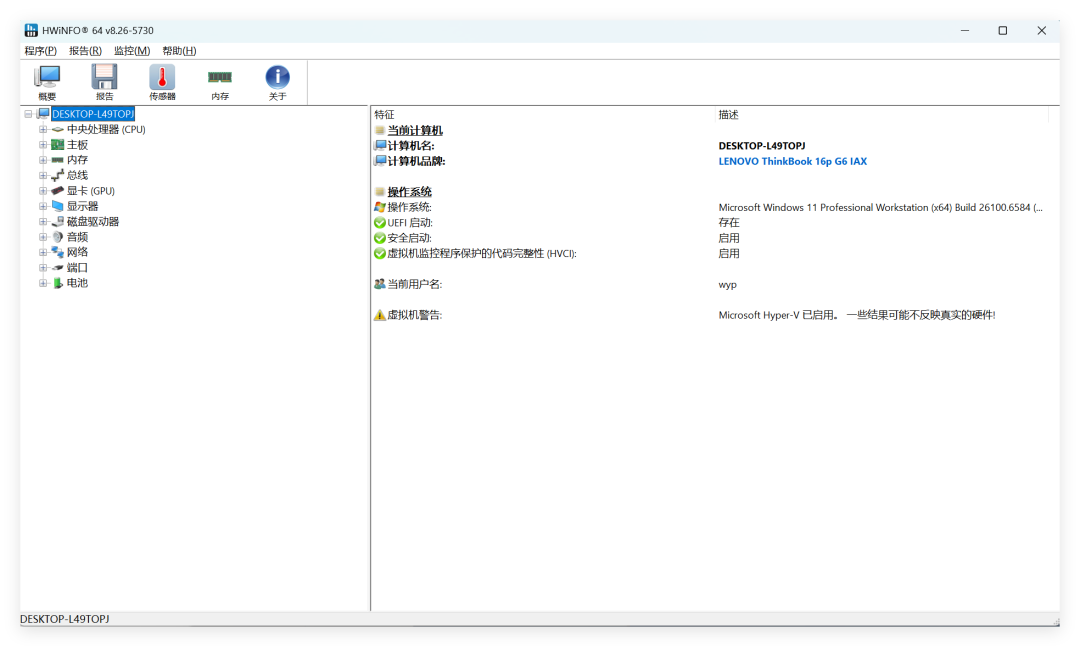Click the status bar DESKTOP-L49TOPJ text
This screenshot has height=647, width=1080.
coord(65,619)
